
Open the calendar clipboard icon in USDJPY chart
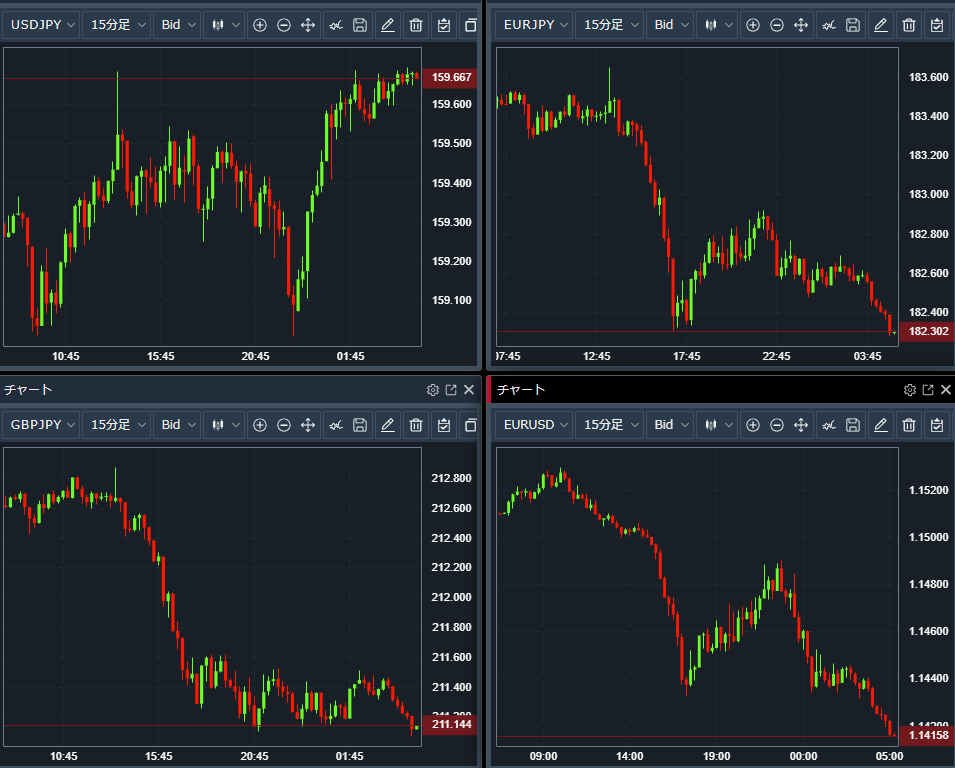[x=444, y=25]
